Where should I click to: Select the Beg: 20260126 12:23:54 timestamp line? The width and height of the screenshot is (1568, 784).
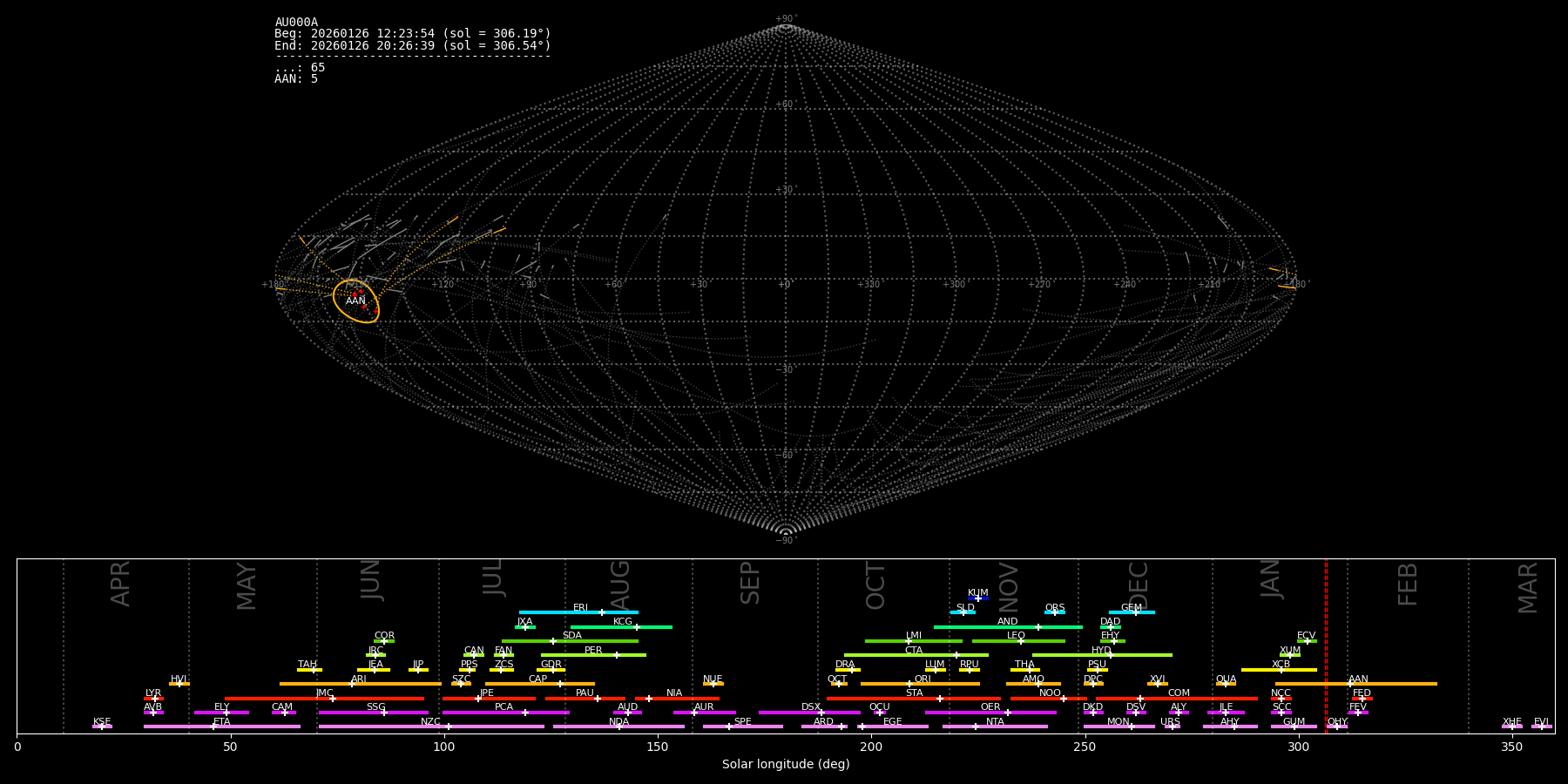[413, 34]
